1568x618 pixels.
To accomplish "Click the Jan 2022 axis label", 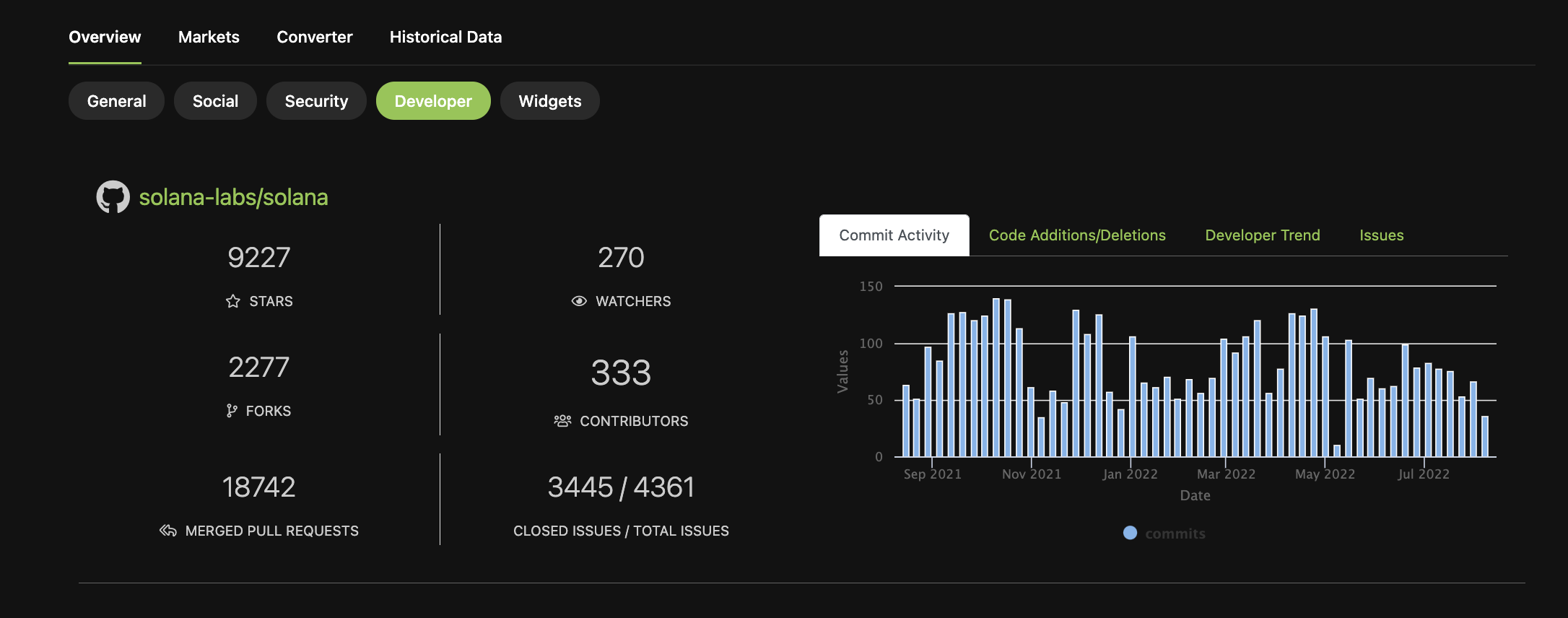I will [1130, 474].
